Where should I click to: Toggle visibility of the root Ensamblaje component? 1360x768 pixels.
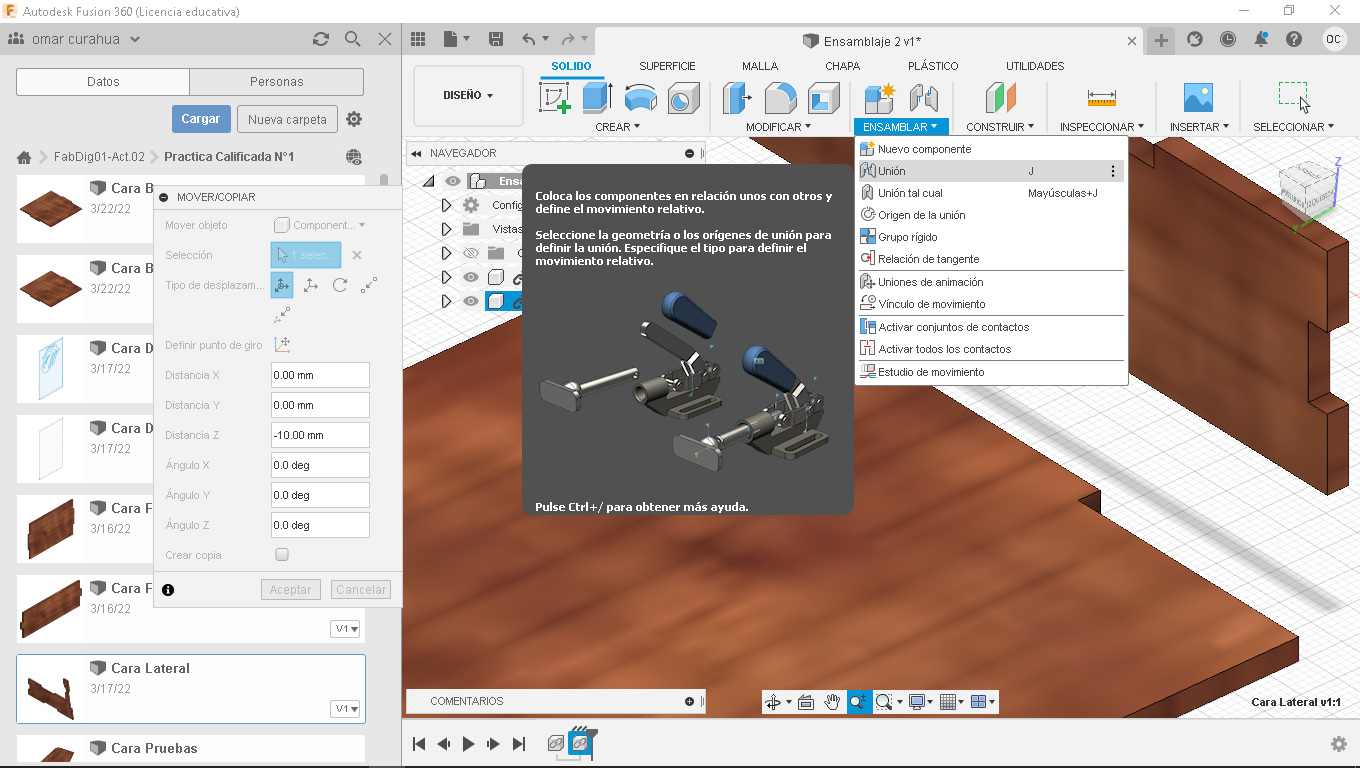coord(454,181)
